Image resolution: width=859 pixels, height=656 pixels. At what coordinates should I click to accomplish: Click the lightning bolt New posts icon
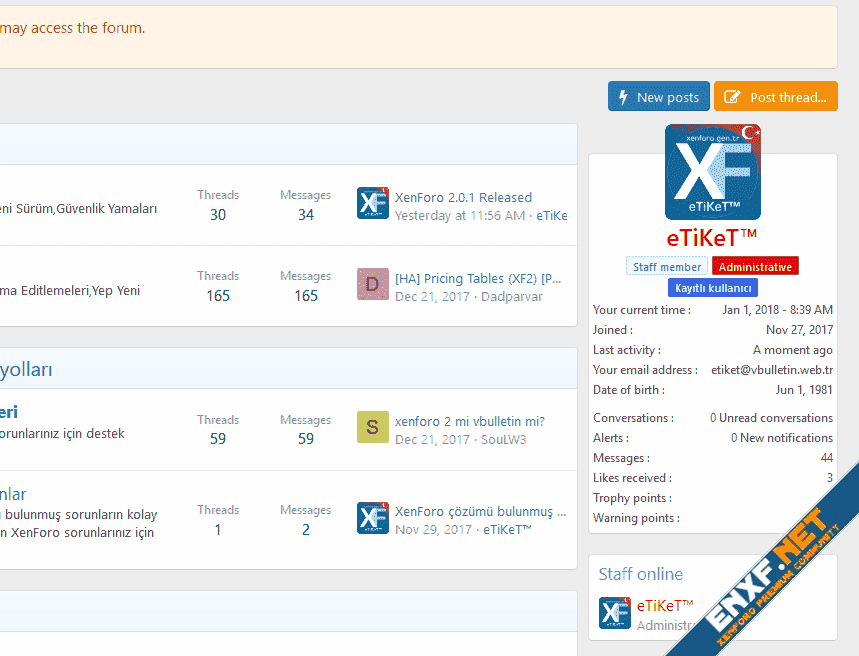click(623, 97)
